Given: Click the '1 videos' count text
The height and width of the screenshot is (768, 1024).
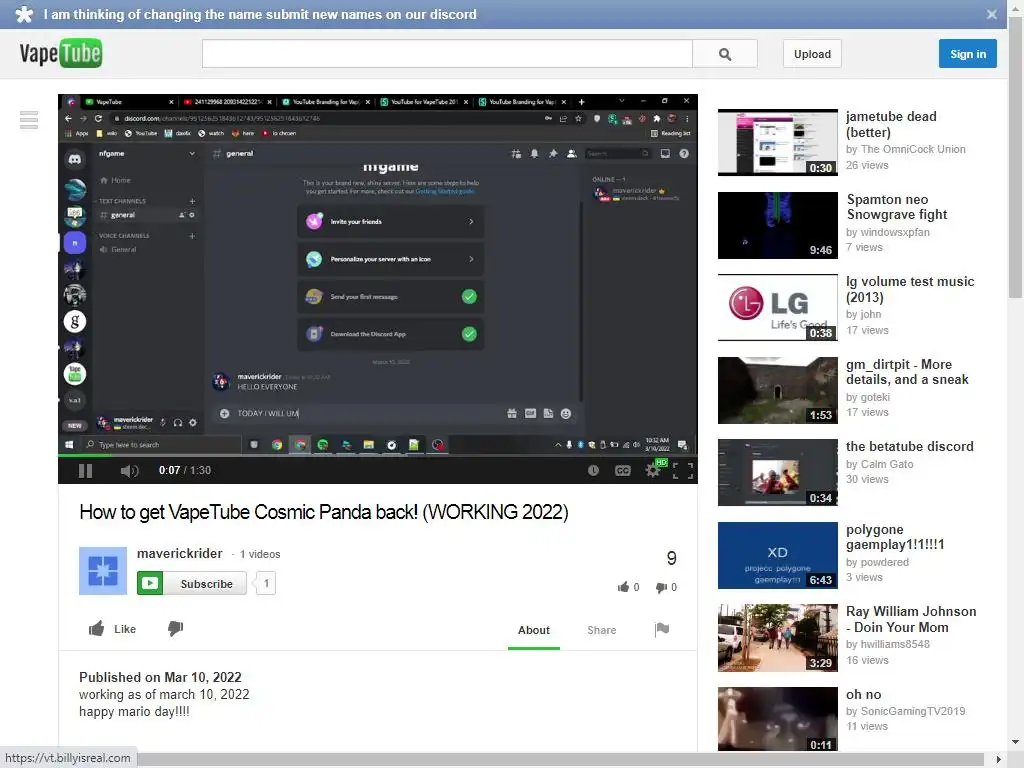Looking at the screenshot, I should tap(260, 554).
